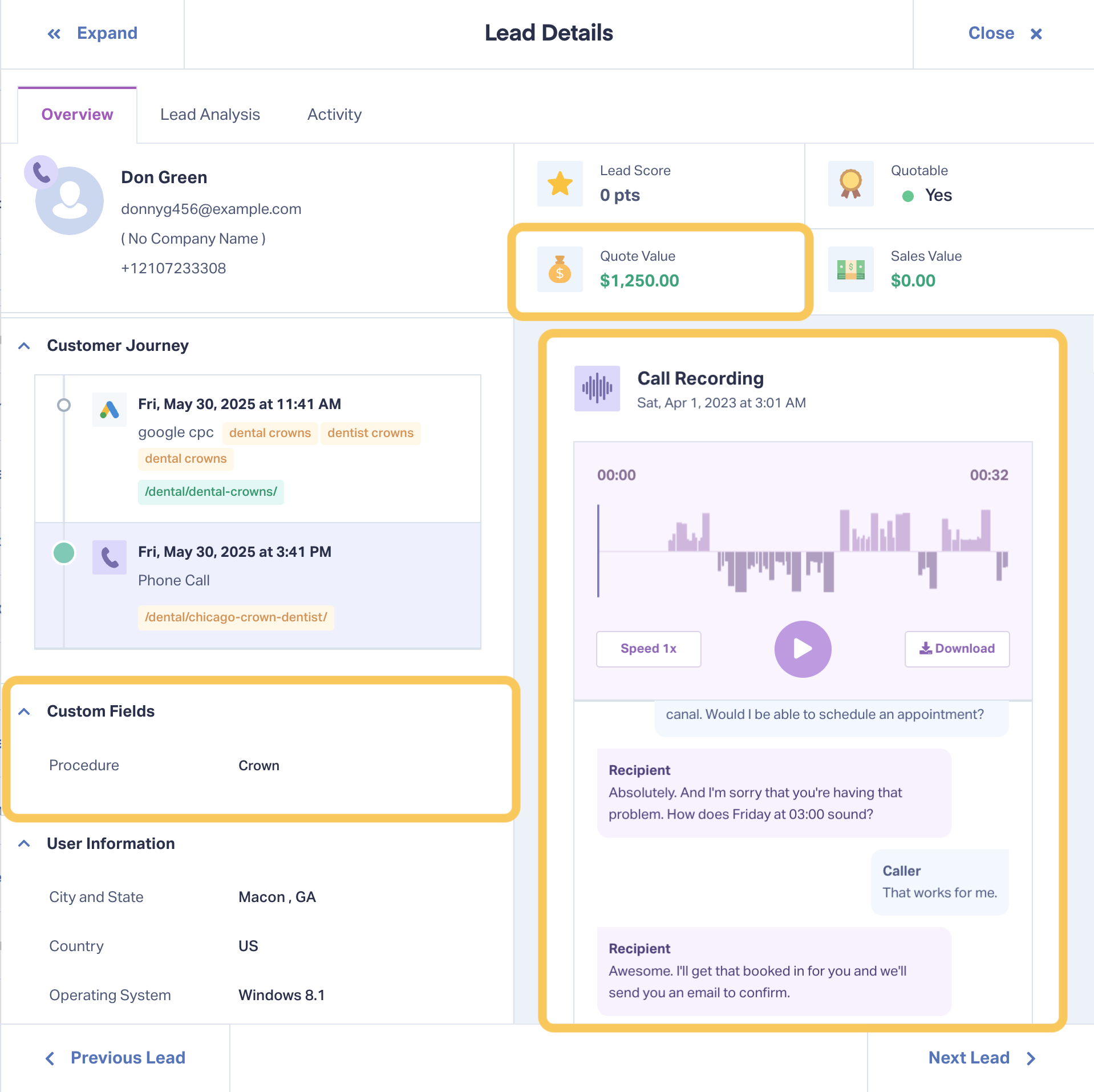The image size is (1094, 1092).
Task: Collapse the Custom Fields section
Action: click(24, 711)
